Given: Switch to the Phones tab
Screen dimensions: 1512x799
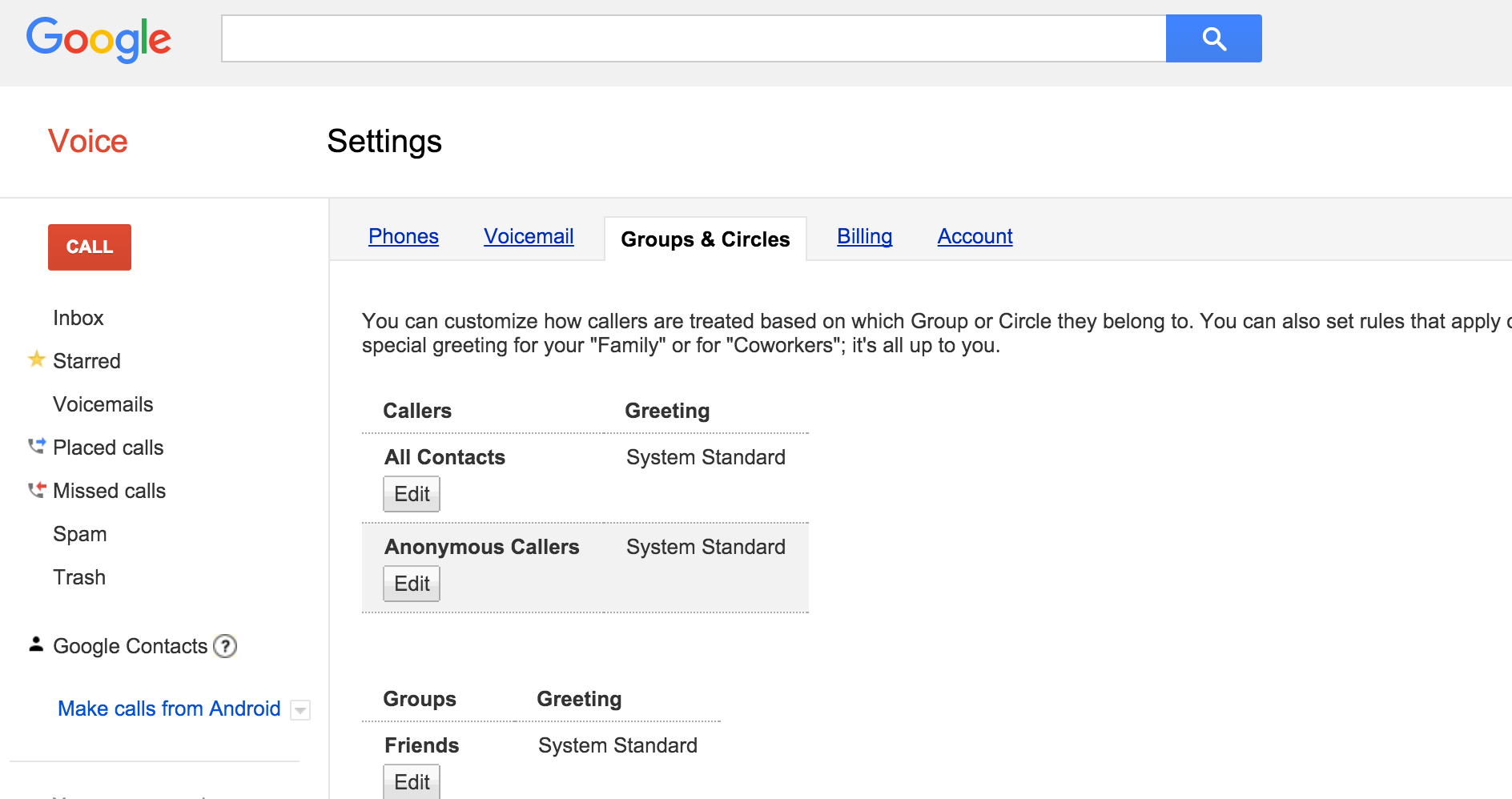Looking at the screenshot, I should 403,236.
